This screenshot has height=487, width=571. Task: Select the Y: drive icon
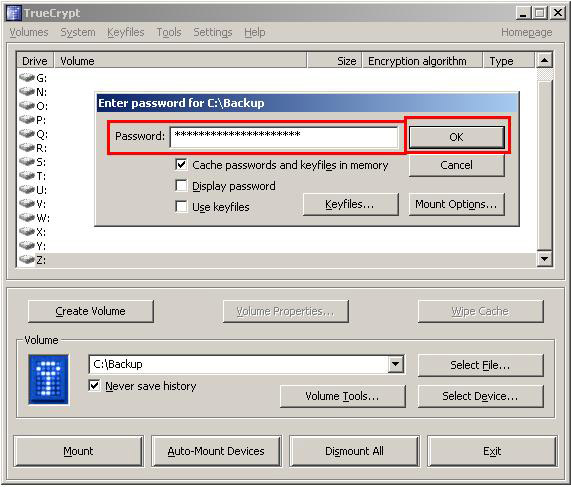(27, 246)
